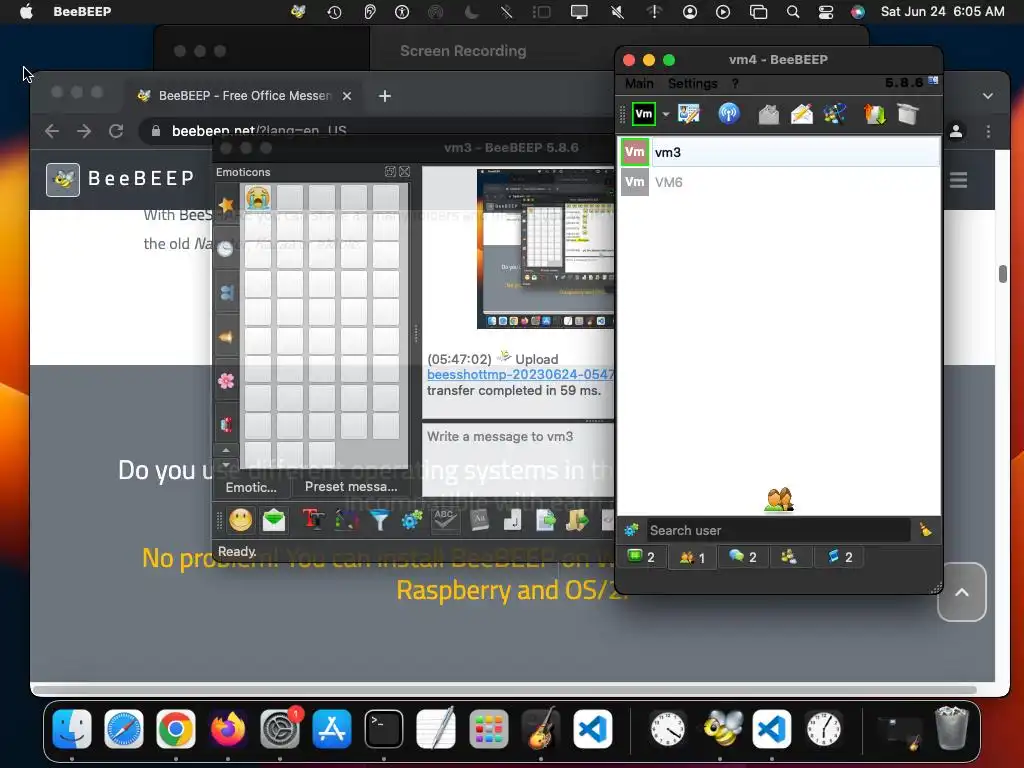This screenshot has height=768, width=1024.
Task: Switch to the blue scroll tab showing 2
Action: [x=840, y=557]
